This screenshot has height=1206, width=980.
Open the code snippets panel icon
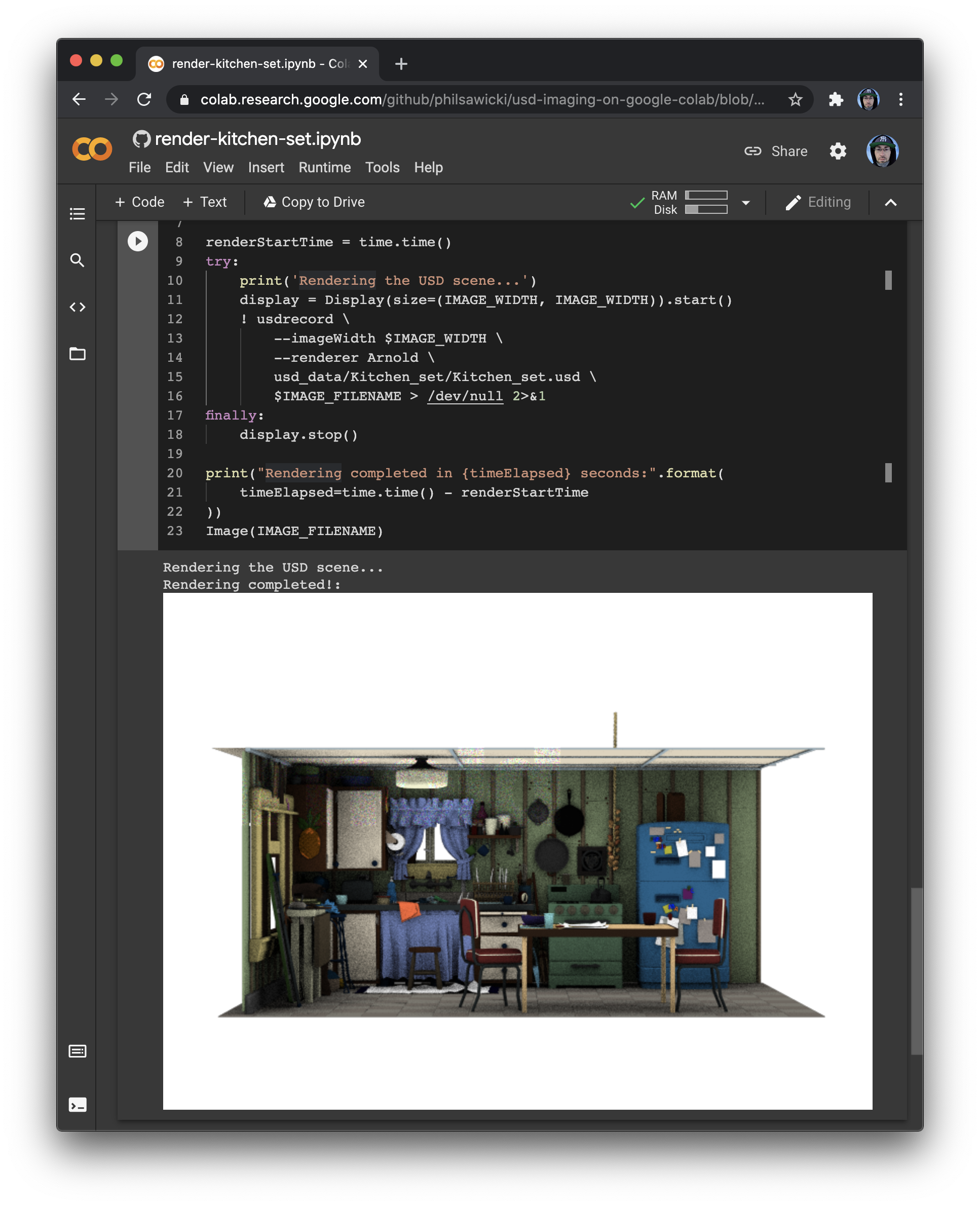click(78, 307)
